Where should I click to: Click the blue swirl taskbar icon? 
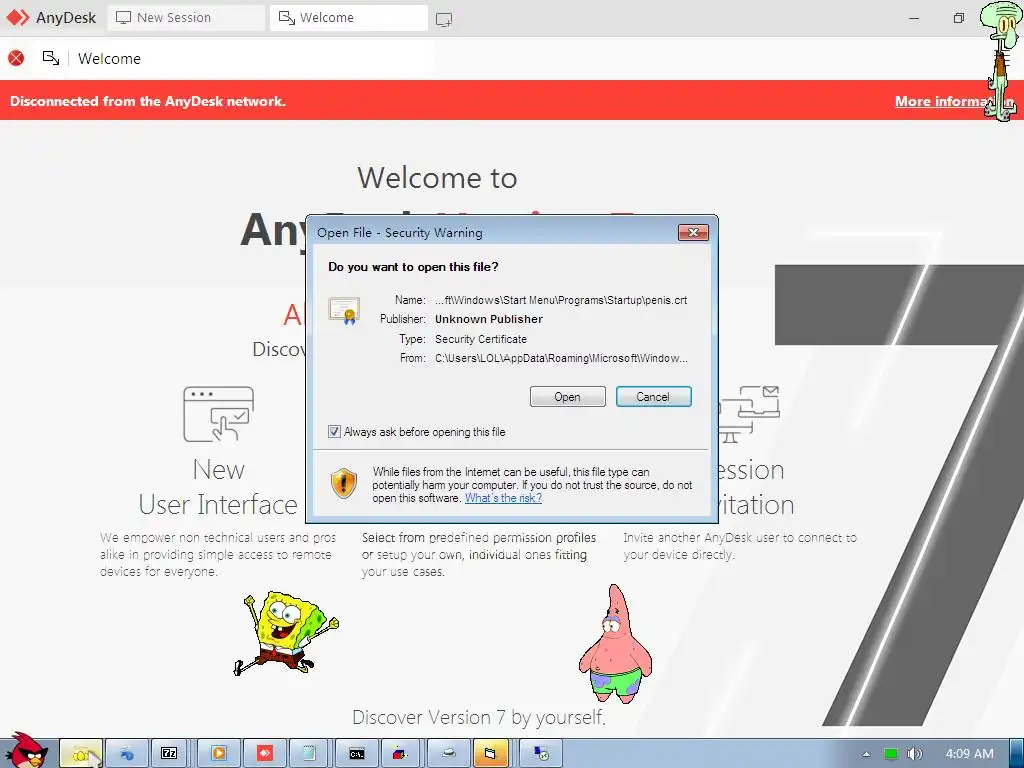tap(127, 754)
